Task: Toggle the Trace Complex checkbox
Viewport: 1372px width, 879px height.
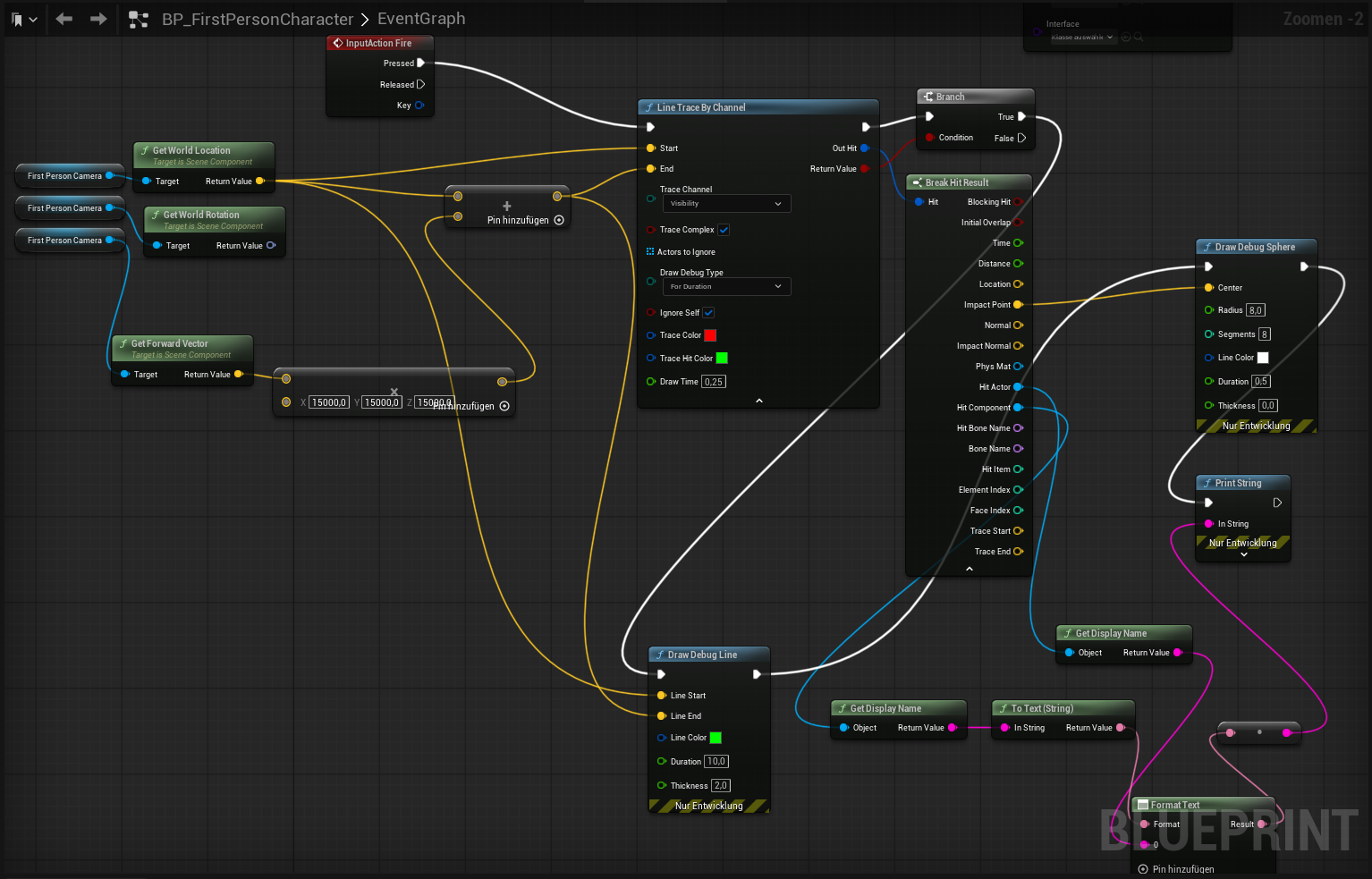Action: tap(724, 230)
